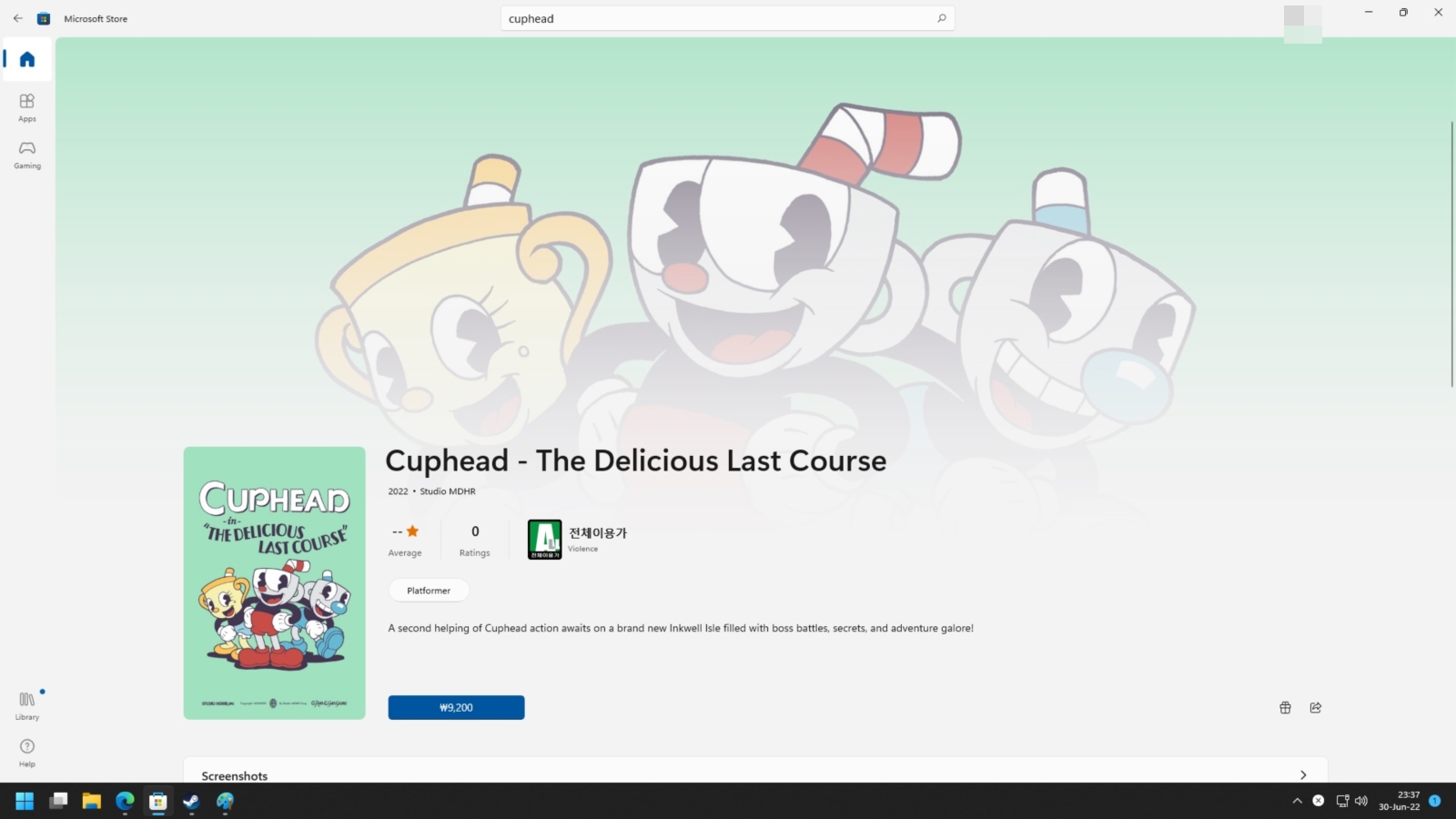Click the share icon
Screen dimensions: 1456x819
(1315, 707)
